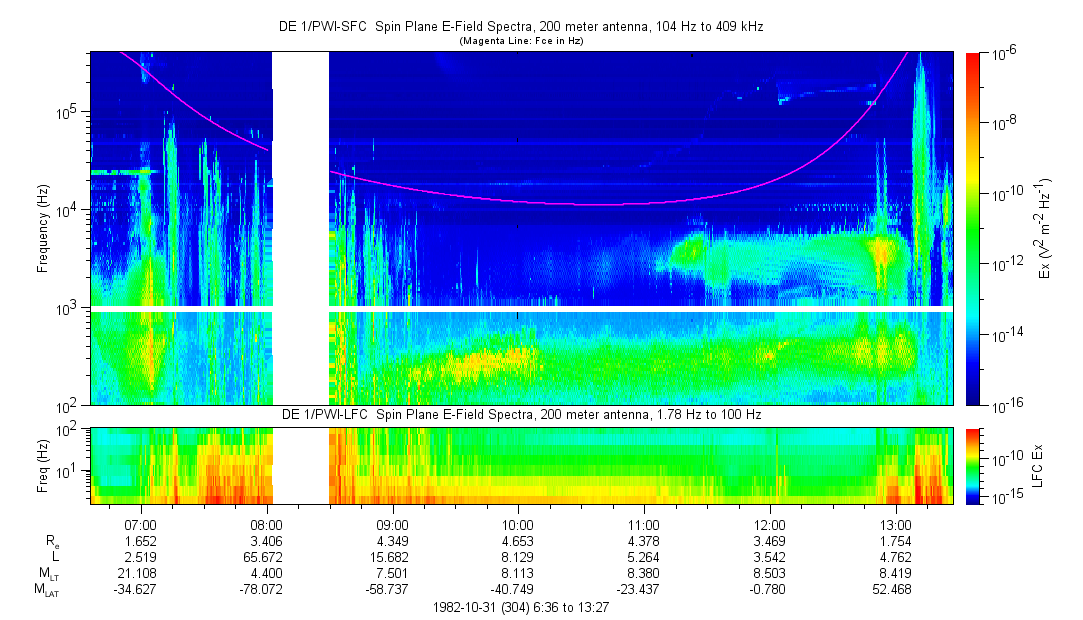Click the DE 1/PWI-LFC subplot title
Screen dimensions: 1083x620
pos(521,414)
